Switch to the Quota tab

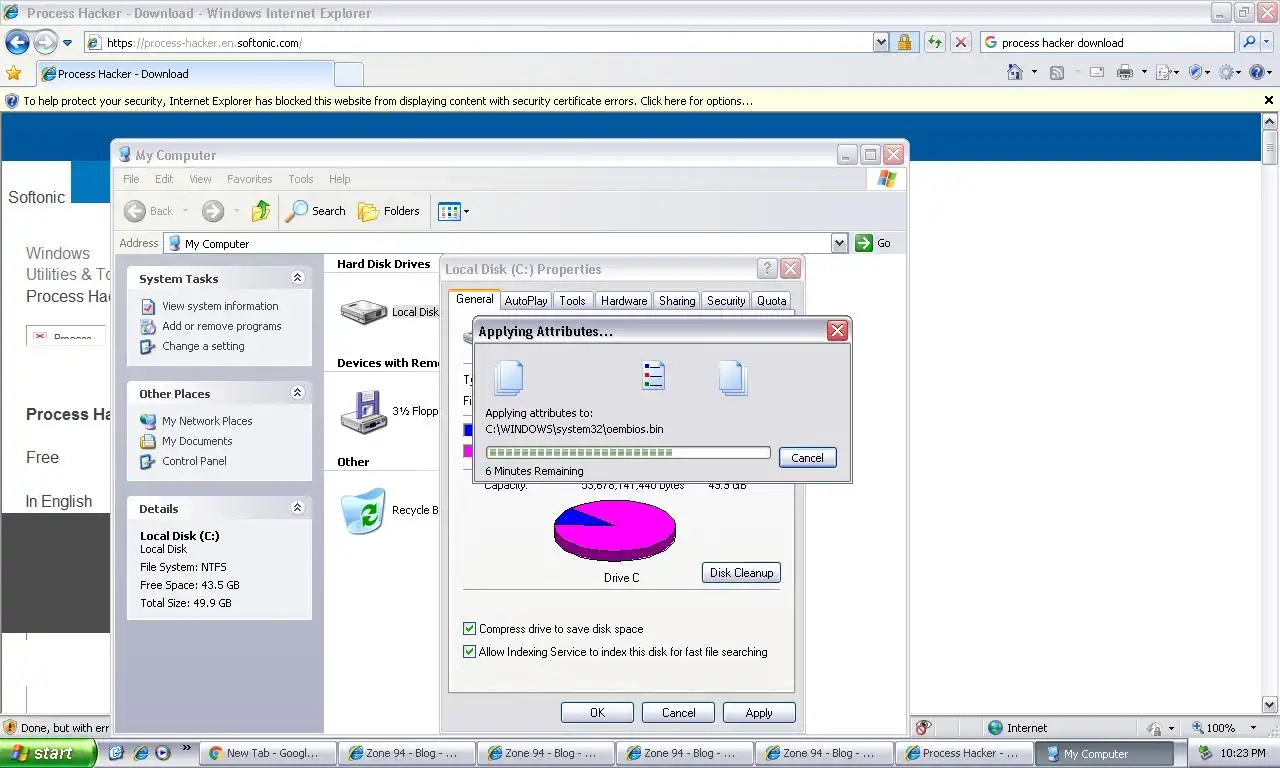771,300
